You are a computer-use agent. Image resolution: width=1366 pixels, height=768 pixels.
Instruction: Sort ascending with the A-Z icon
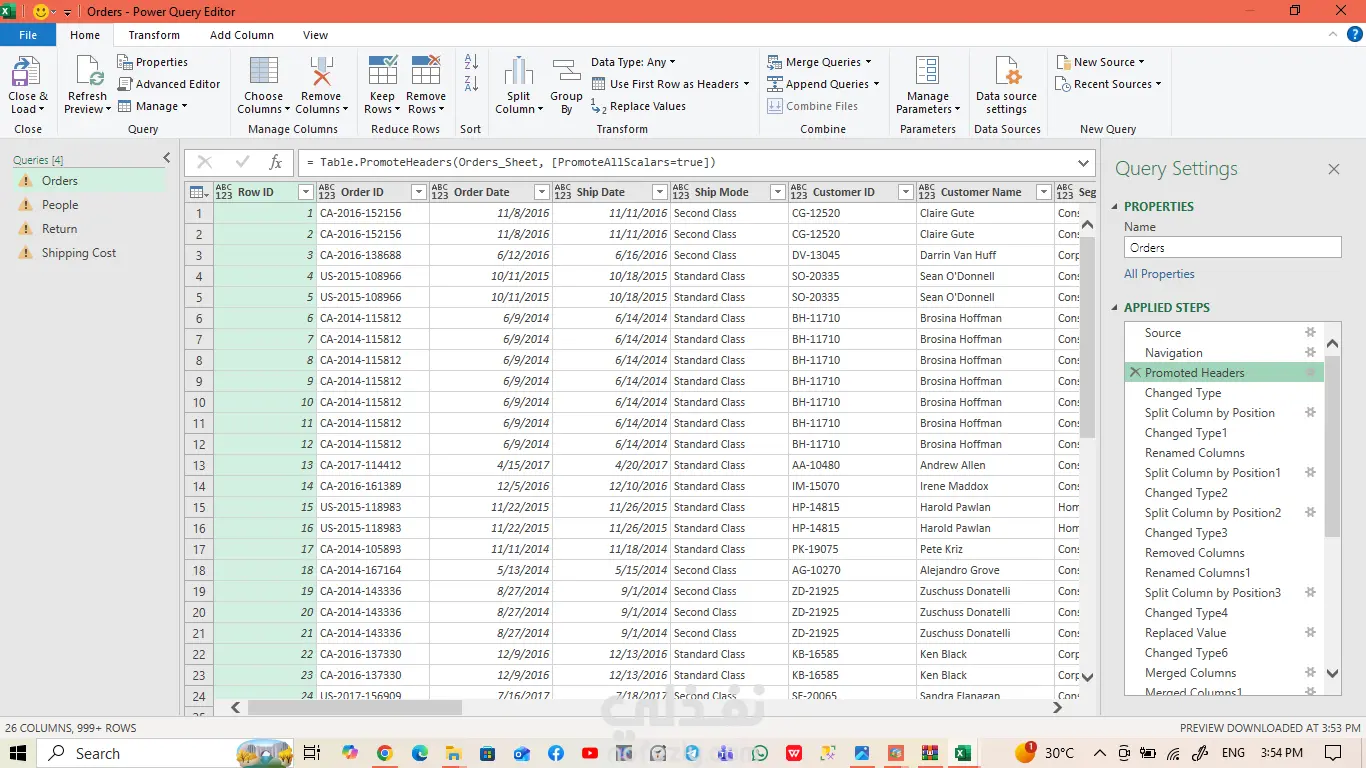coord(471,62)
